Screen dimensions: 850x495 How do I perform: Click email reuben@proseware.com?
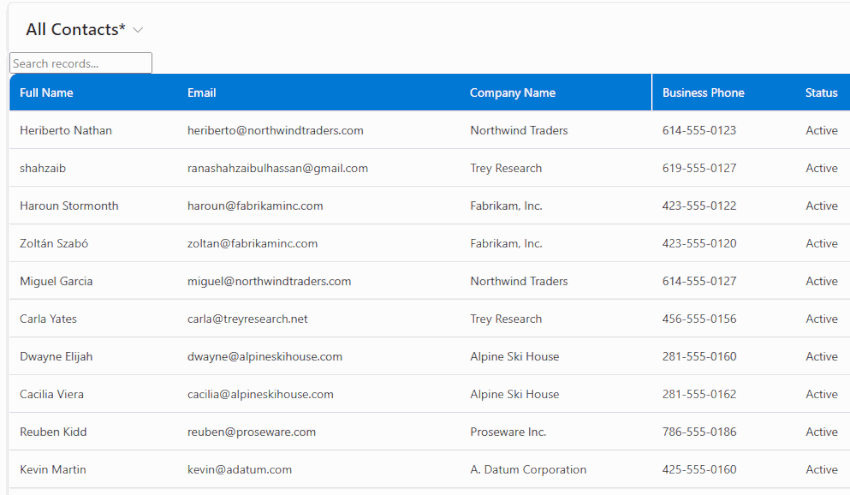pyautogui.click(x=252, y=432)
